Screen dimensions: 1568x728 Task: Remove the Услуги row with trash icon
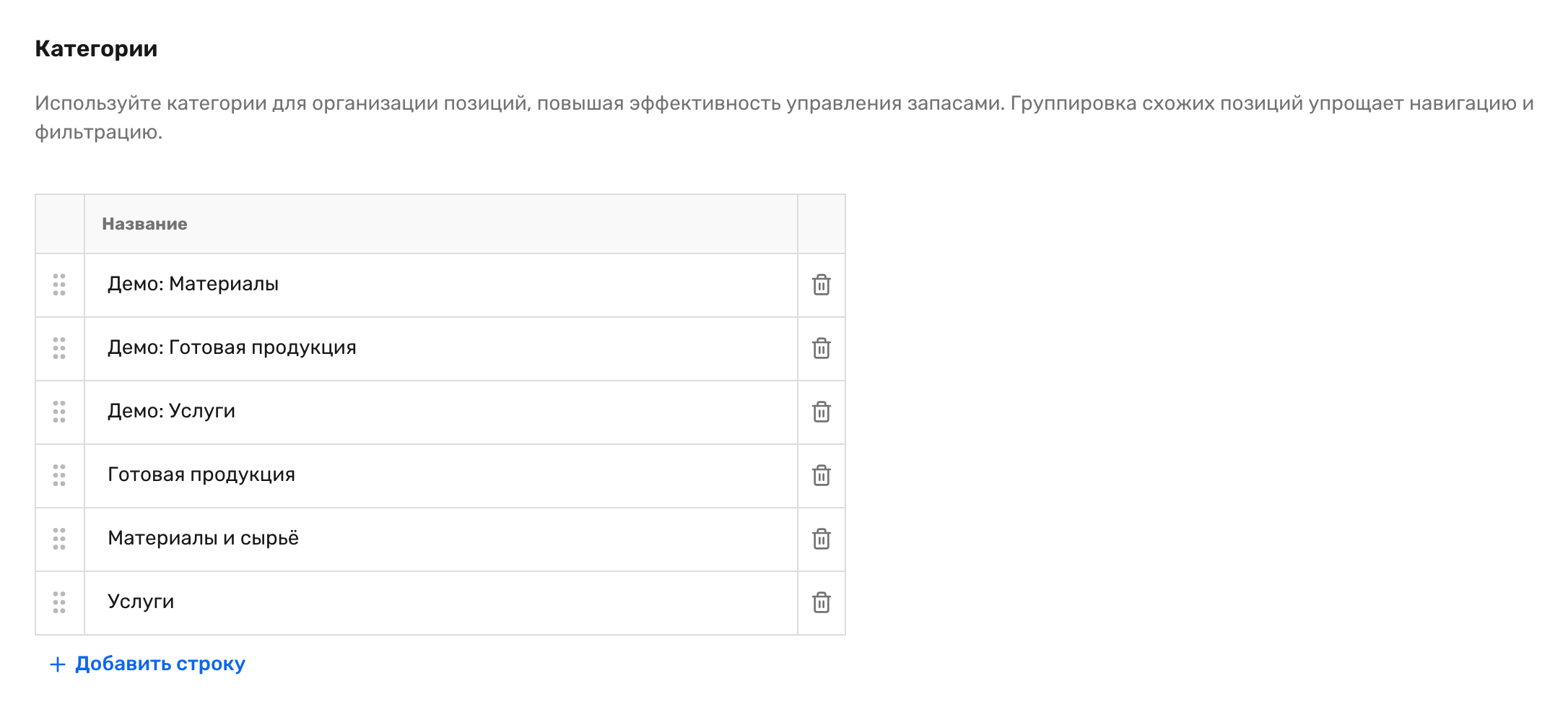pos(822,602)
